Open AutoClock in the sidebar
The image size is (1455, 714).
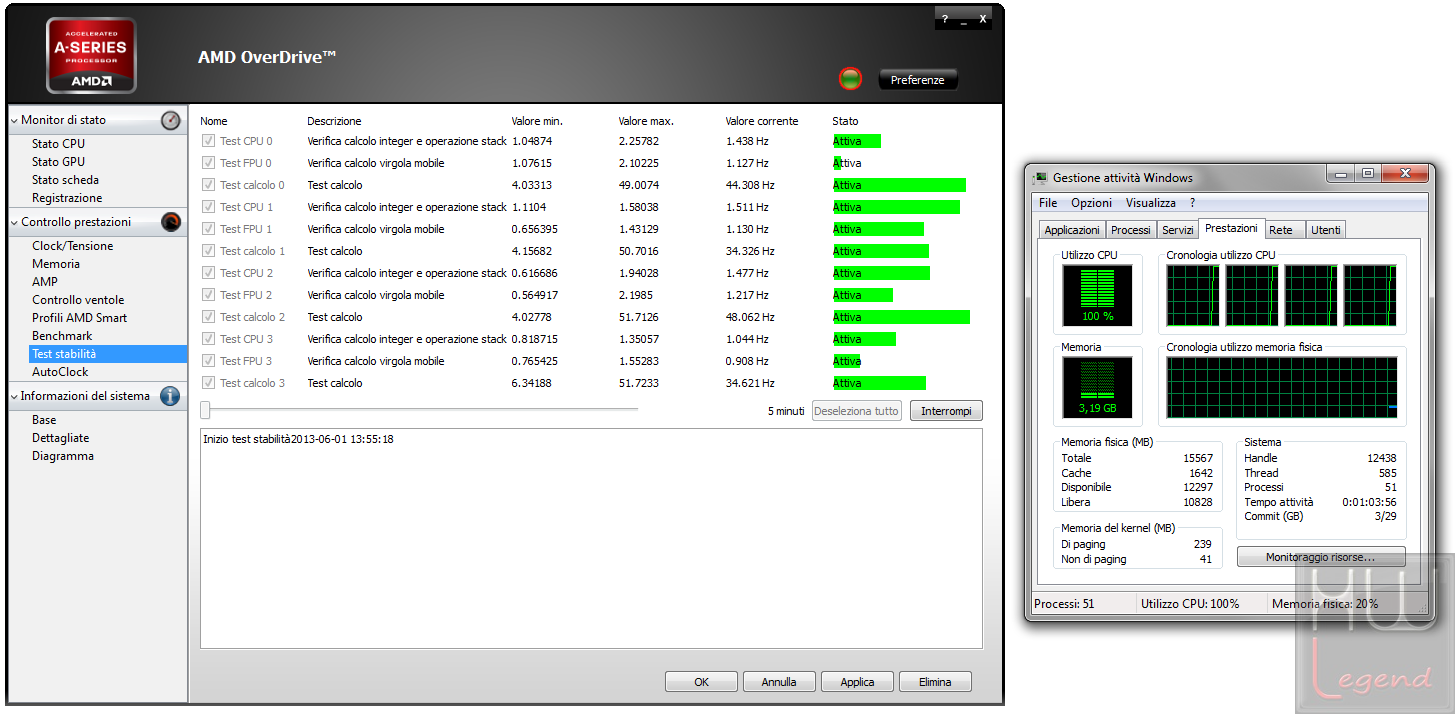(60, 372)
